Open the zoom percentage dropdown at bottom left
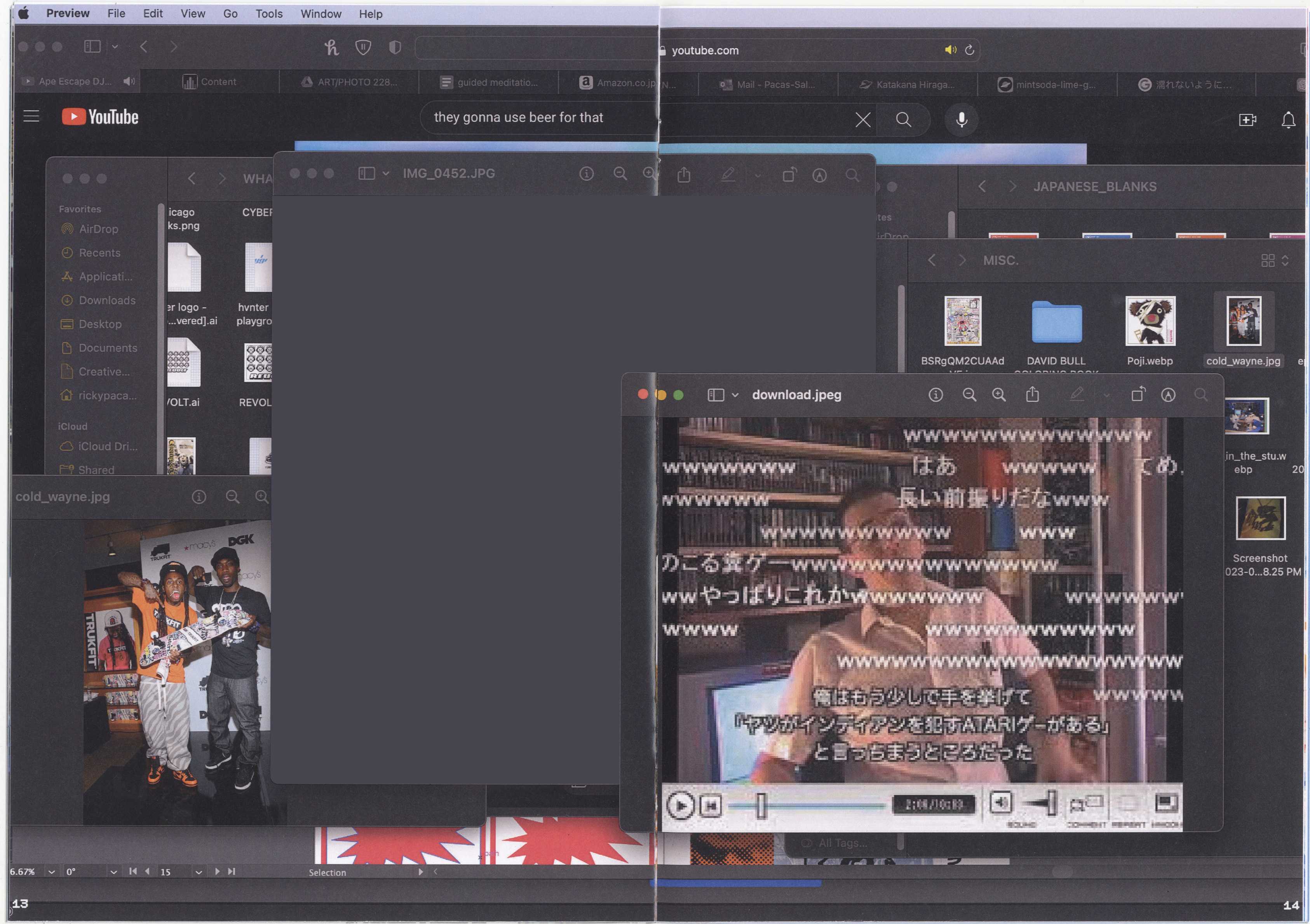This screenshot has width=1310, height=924. click(x=51, y=872)
